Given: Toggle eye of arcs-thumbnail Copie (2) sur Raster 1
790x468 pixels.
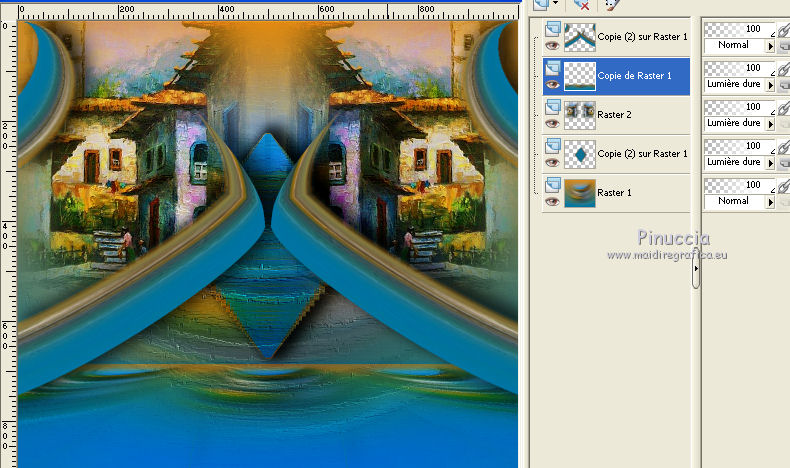Looking at the screenshot, I should coord(553,45).
